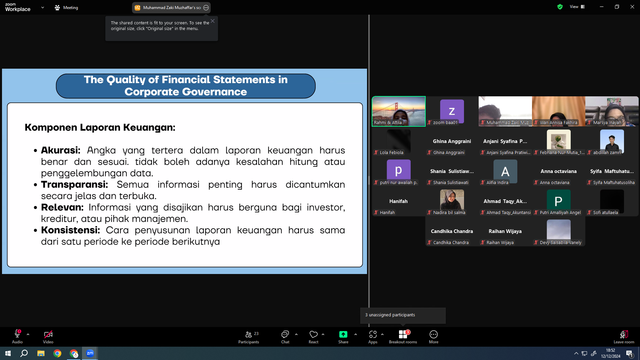Select the Alifia Indira participant tile
Viewport: 640px width, 360px height.
tap(505, 171)
